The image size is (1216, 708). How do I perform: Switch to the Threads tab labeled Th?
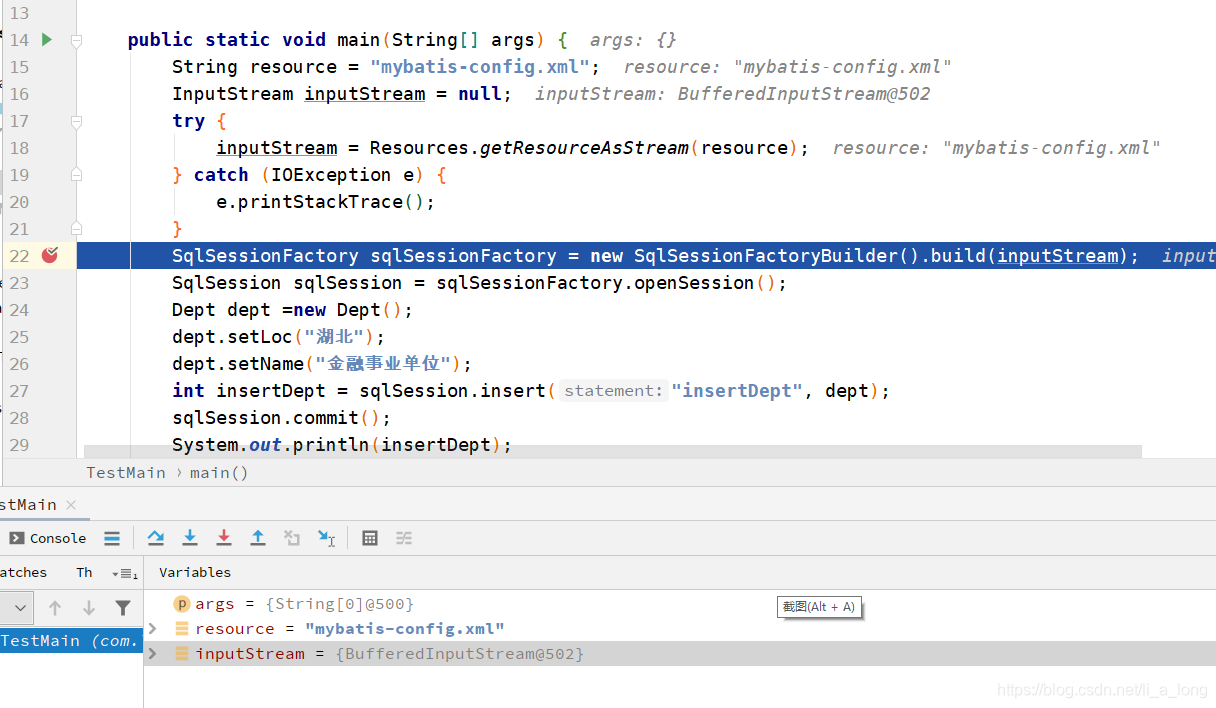(84, 573)
